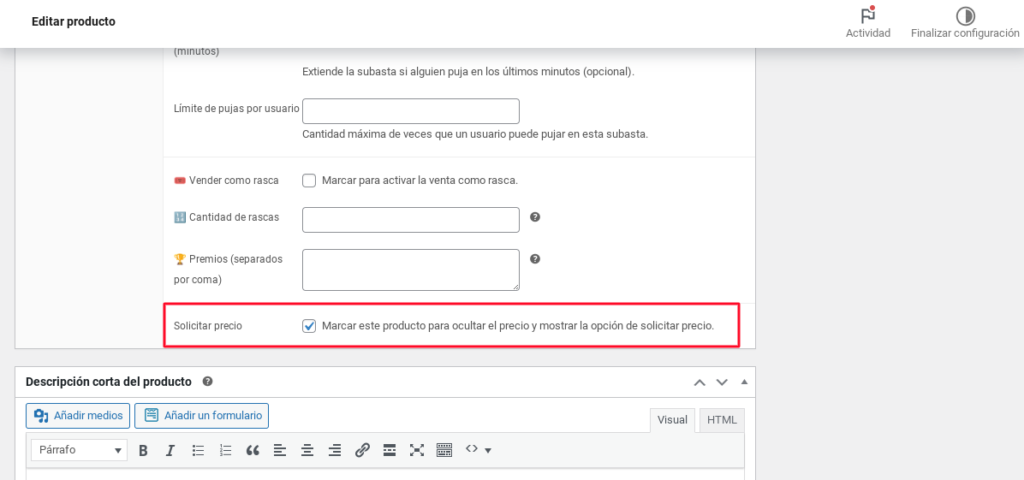This screenshot has width=1024, height=480.
Task: Insert the Read More tag
Action: pyautogui.click(x=389, y=450)
